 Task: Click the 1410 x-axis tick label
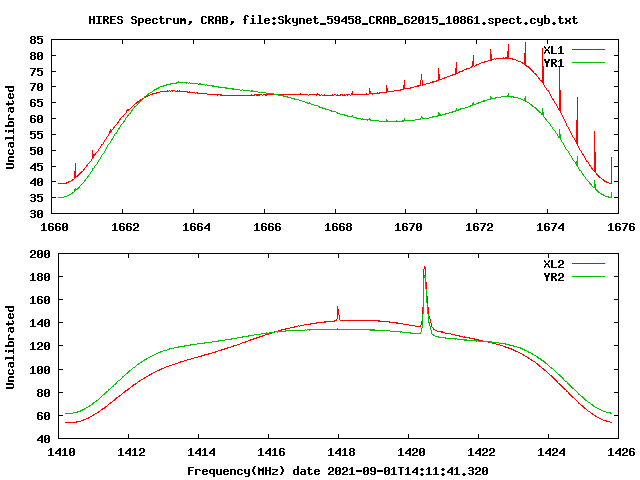[x=61, y=452]
